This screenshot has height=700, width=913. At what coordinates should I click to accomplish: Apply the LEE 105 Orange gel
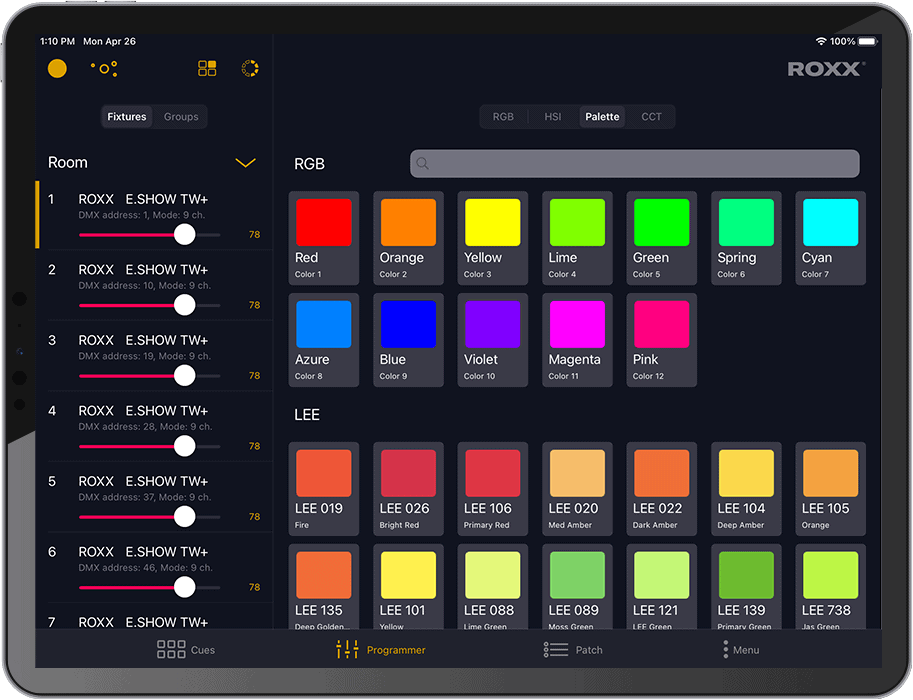click(x=830, y=489)
